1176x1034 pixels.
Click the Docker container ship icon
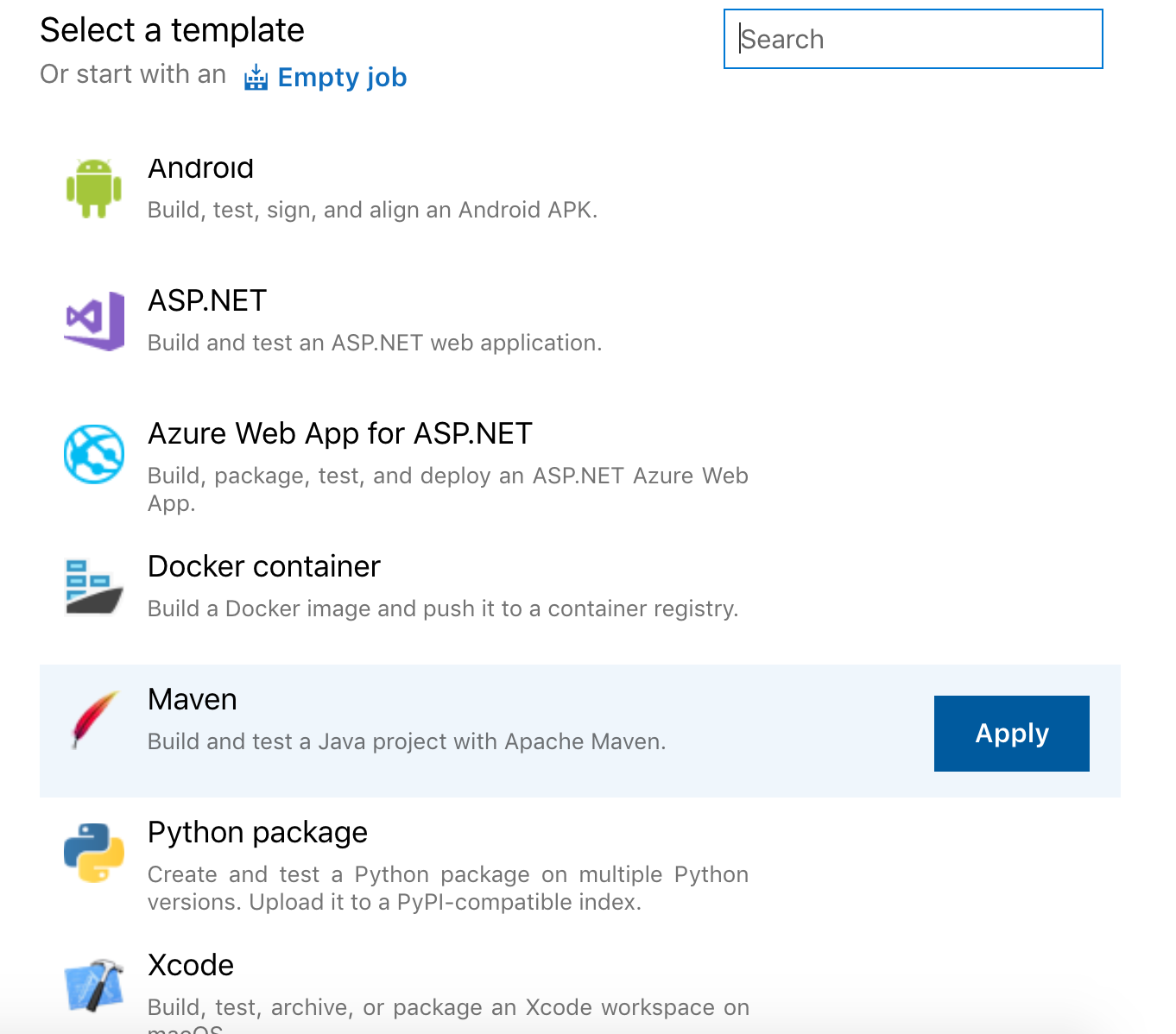(x=94, y=587)
